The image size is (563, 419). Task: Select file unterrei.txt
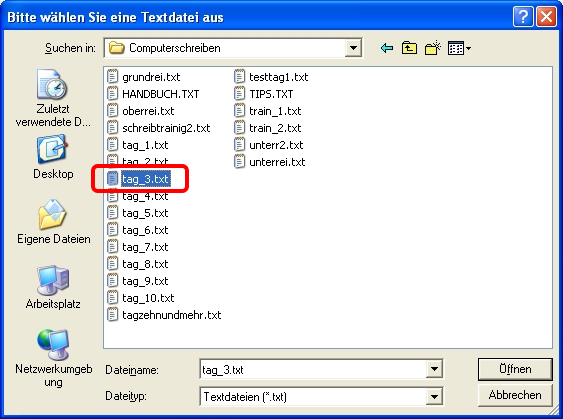pos(270,162)
